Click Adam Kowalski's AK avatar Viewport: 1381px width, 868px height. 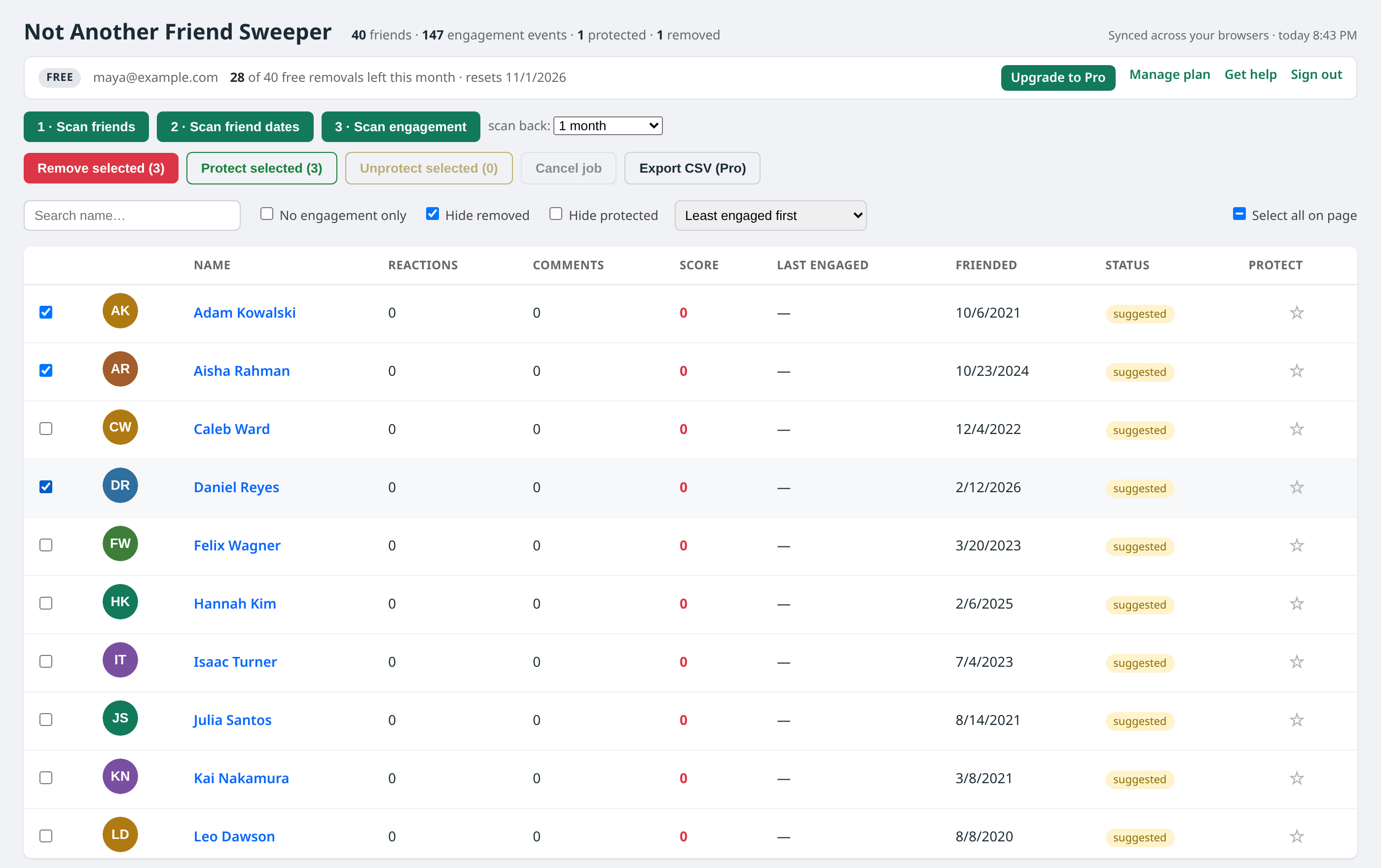(120, 311)
